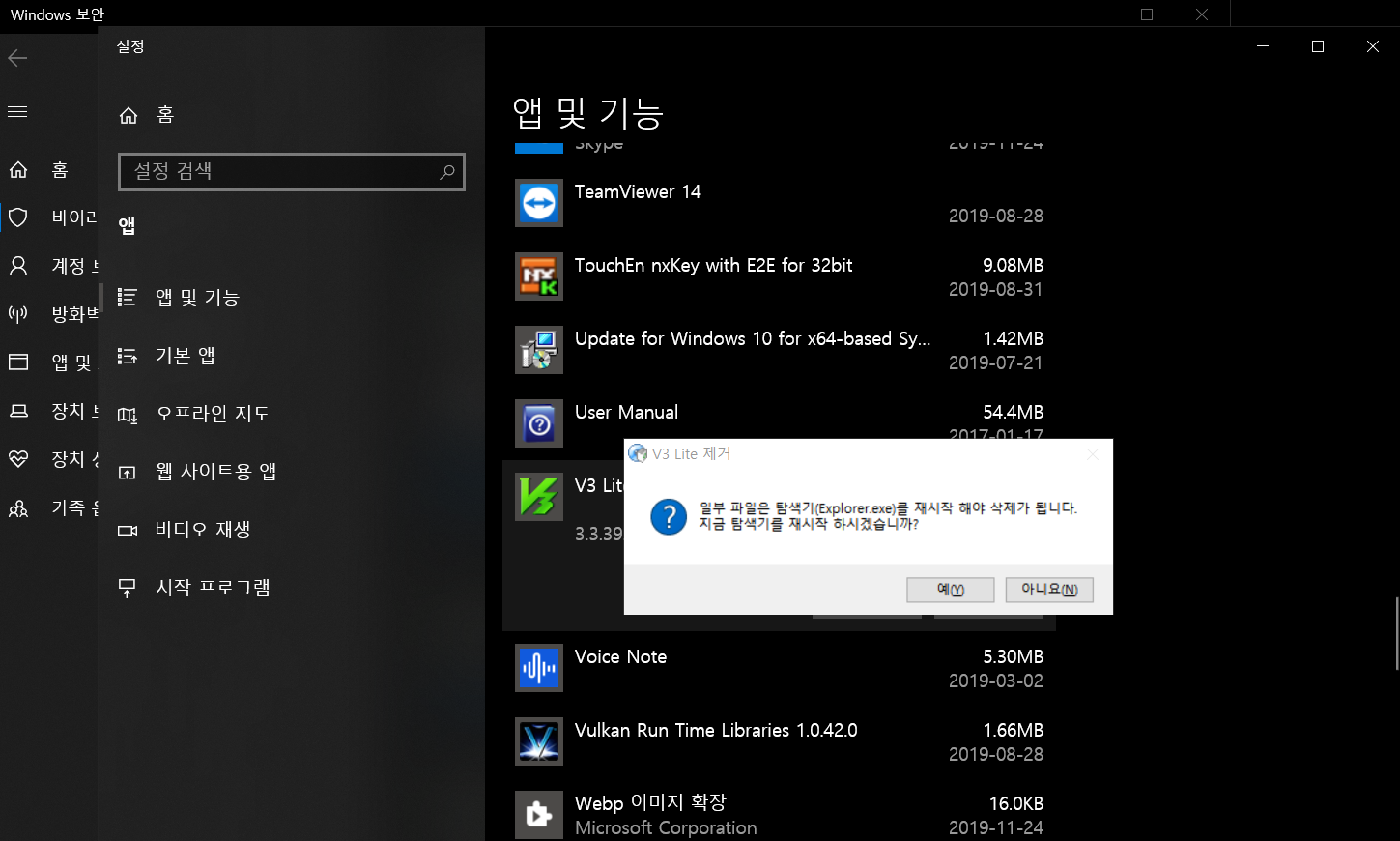Viewport: 1400px width, 841px height.
Task: Click the question mark icon in dialog
Action: (x=669, y=516)
